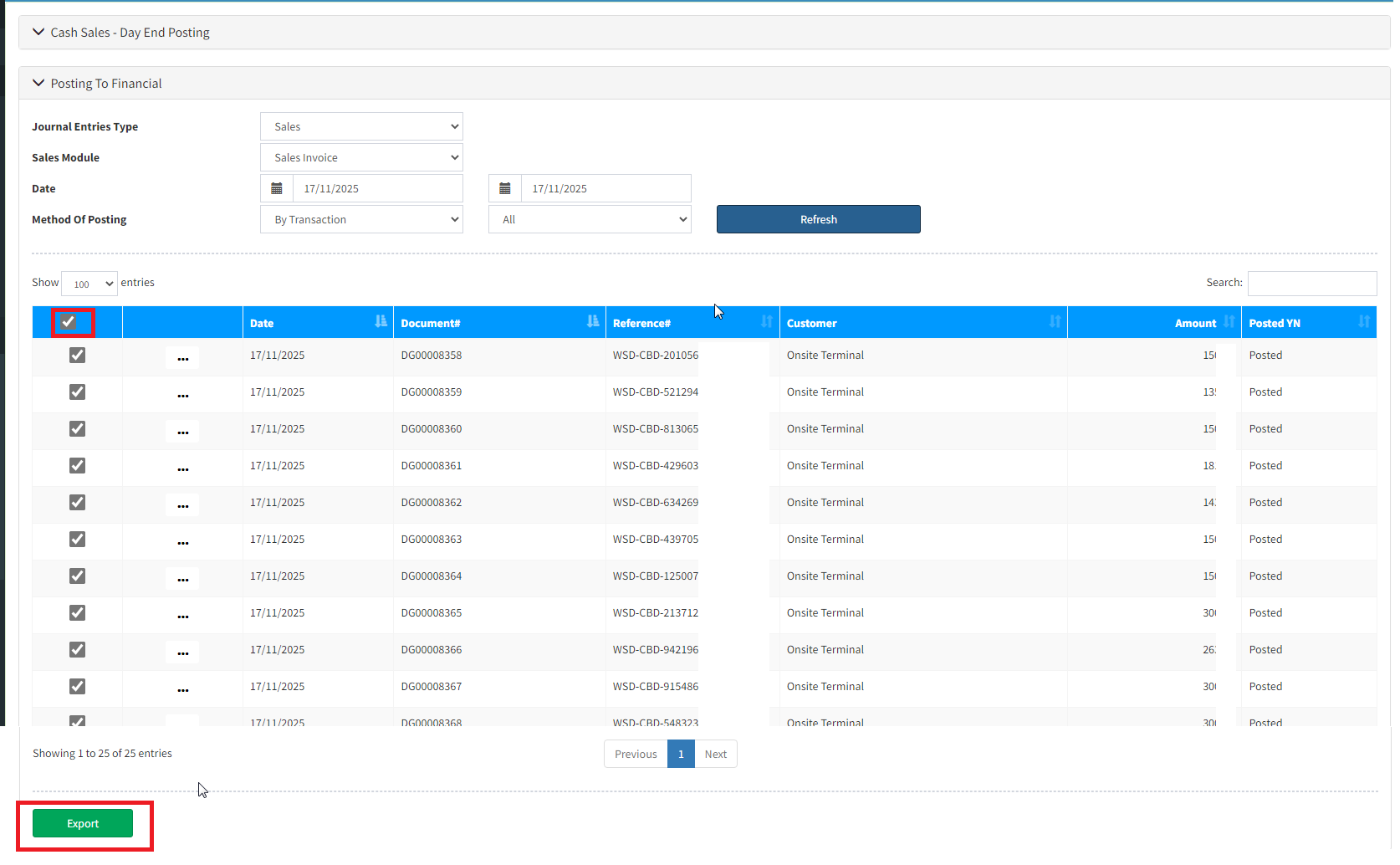Sort table by Document# column icon

pos(593,322)
